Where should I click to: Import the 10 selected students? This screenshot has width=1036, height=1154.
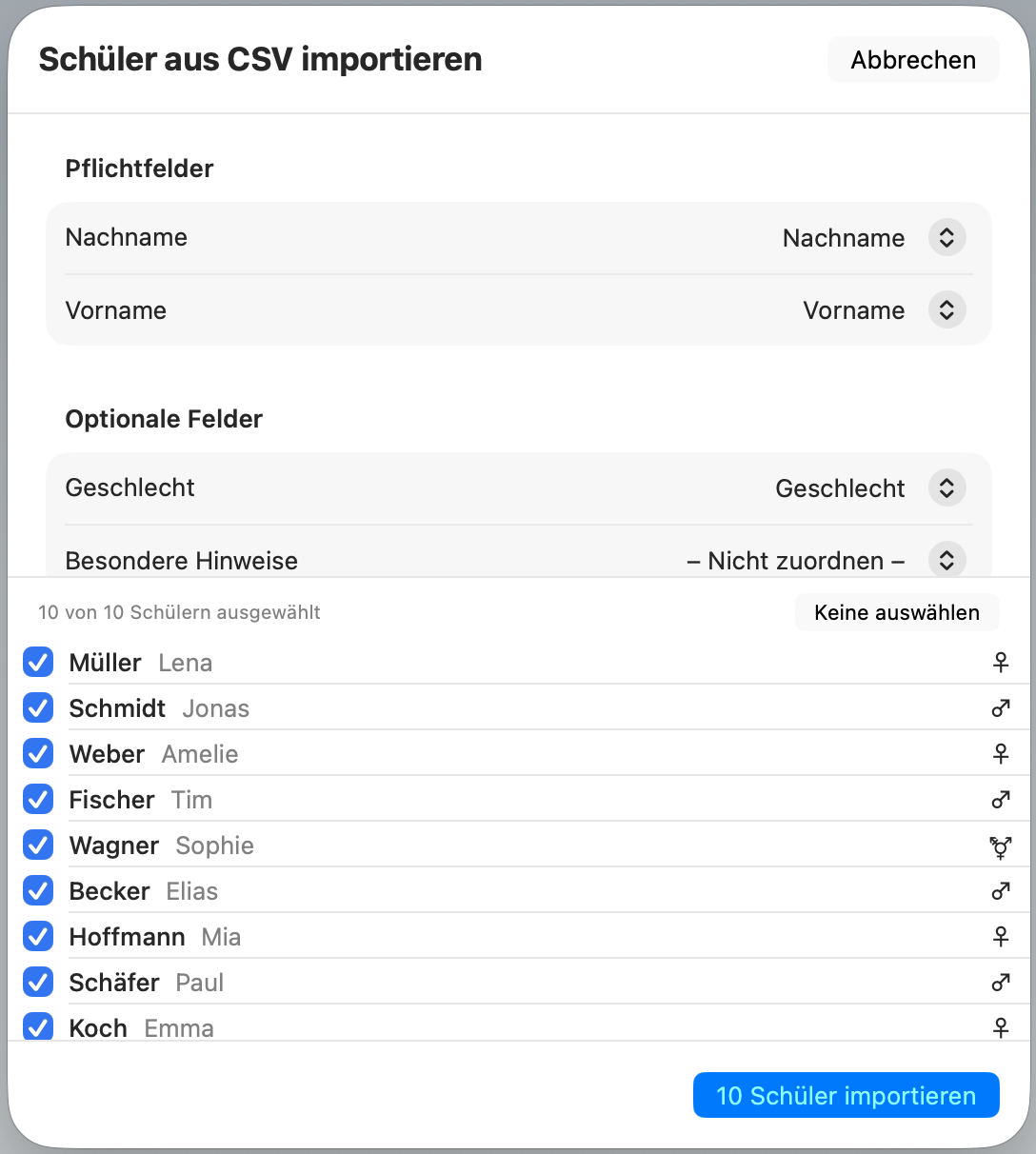[846, 1095]
